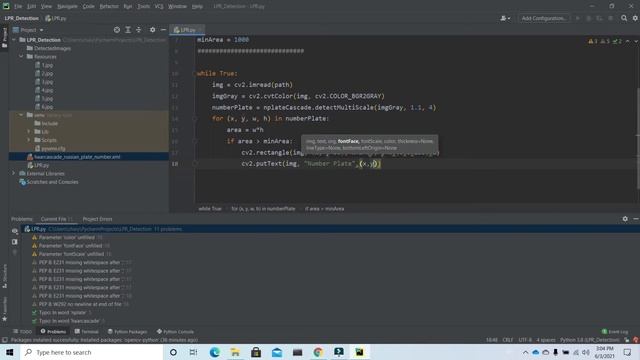Click CRLF line separator in status bar
The width and height of the screenshot is (640, 360).
[508, 340]
